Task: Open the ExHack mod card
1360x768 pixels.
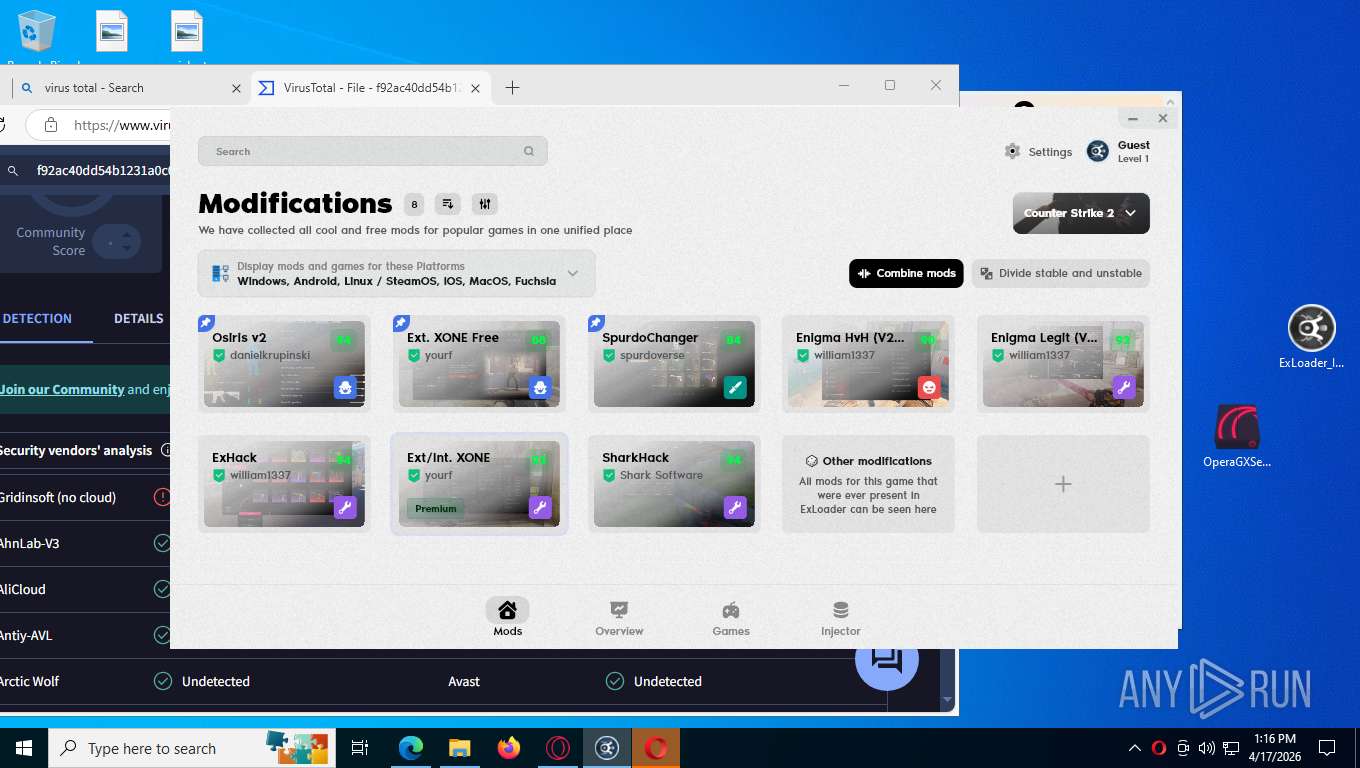Action: click(x=284, y=484)
